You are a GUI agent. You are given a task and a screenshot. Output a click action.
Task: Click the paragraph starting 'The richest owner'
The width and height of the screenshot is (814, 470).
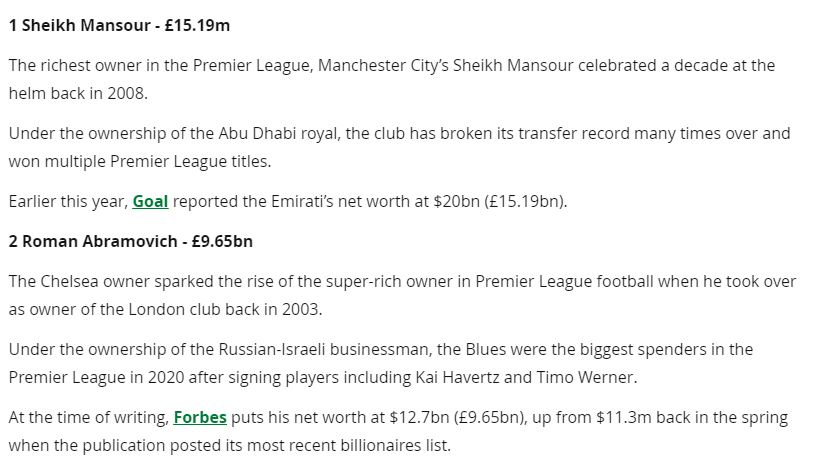pyautogui.click(x=392, y=79)
